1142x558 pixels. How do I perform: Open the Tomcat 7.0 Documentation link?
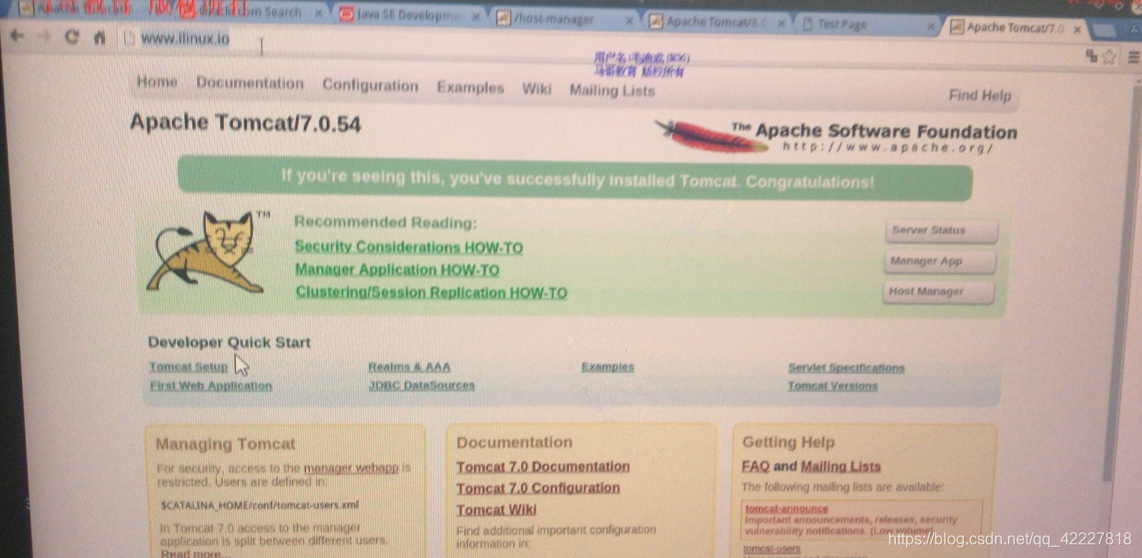[543, 466]
